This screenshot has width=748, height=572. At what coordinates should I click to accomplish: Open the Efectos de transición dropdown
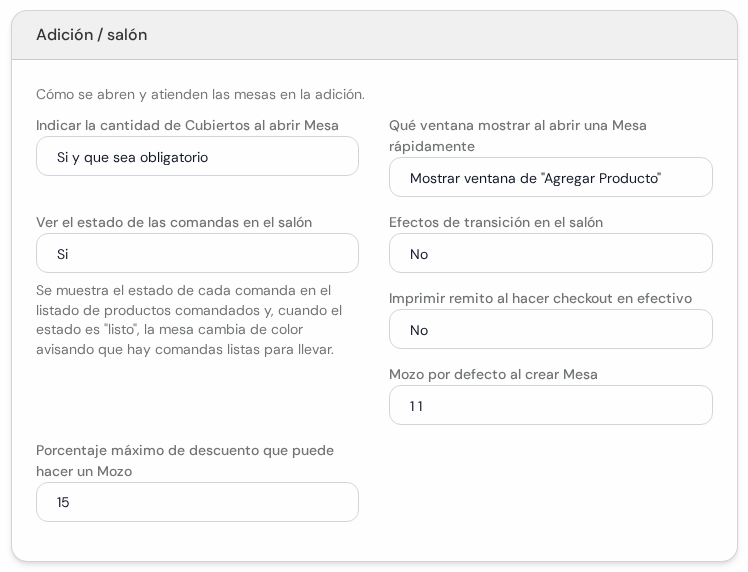(x=551, y=253)
